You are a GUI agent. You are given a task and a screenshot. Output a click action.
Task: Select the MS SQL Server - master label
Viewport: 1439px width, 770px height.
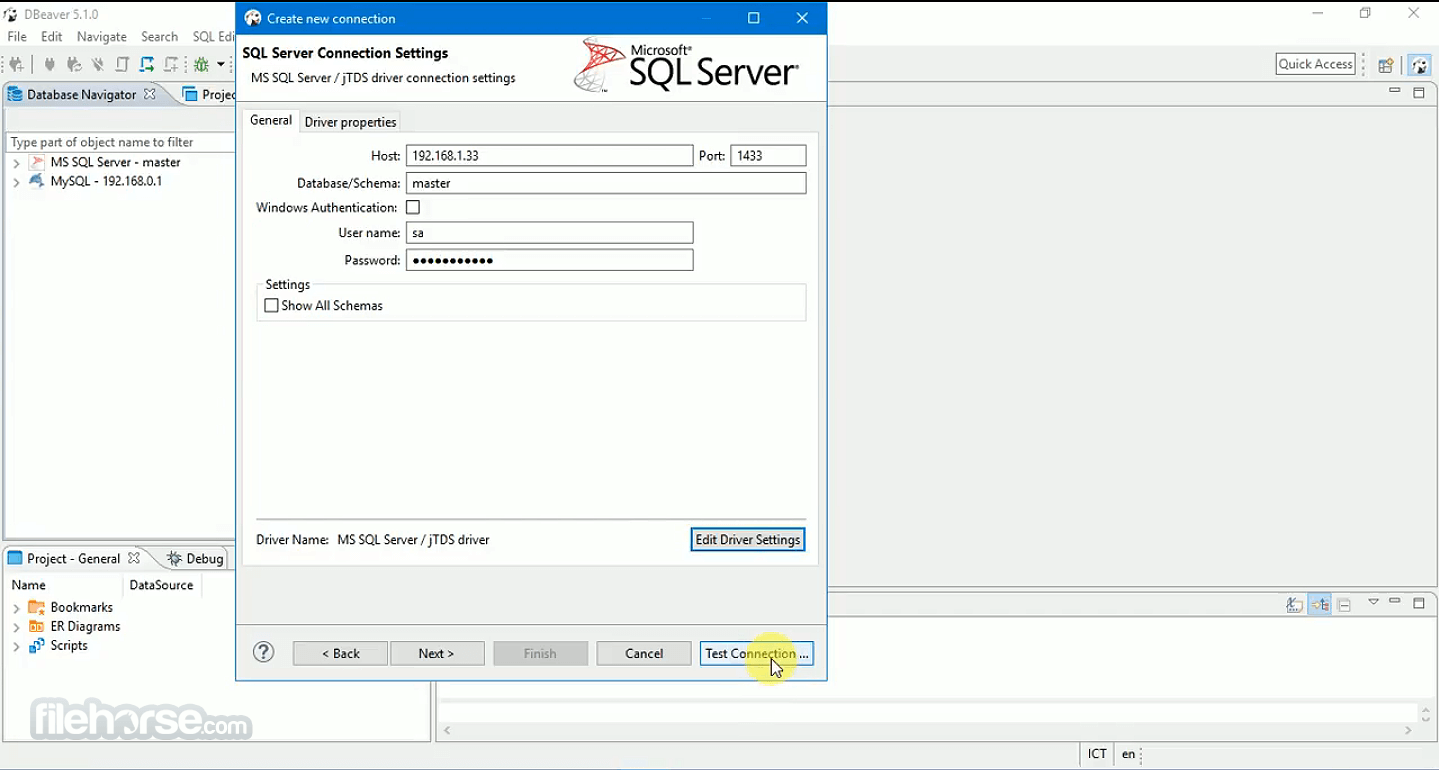click(x=116, y=162)
